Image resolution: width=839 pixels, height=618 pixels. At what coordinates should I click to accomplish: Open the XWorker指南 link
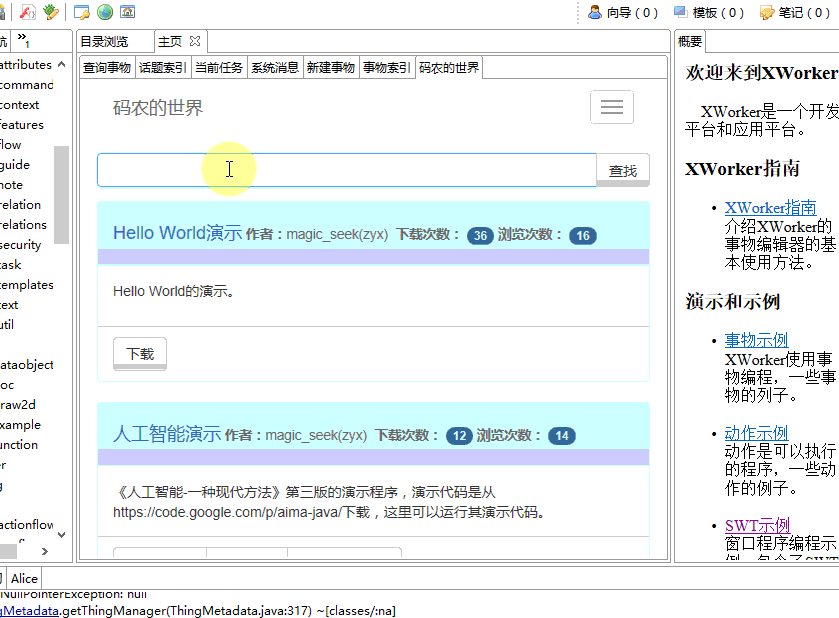pyautogui.click(x=770, y=208)
